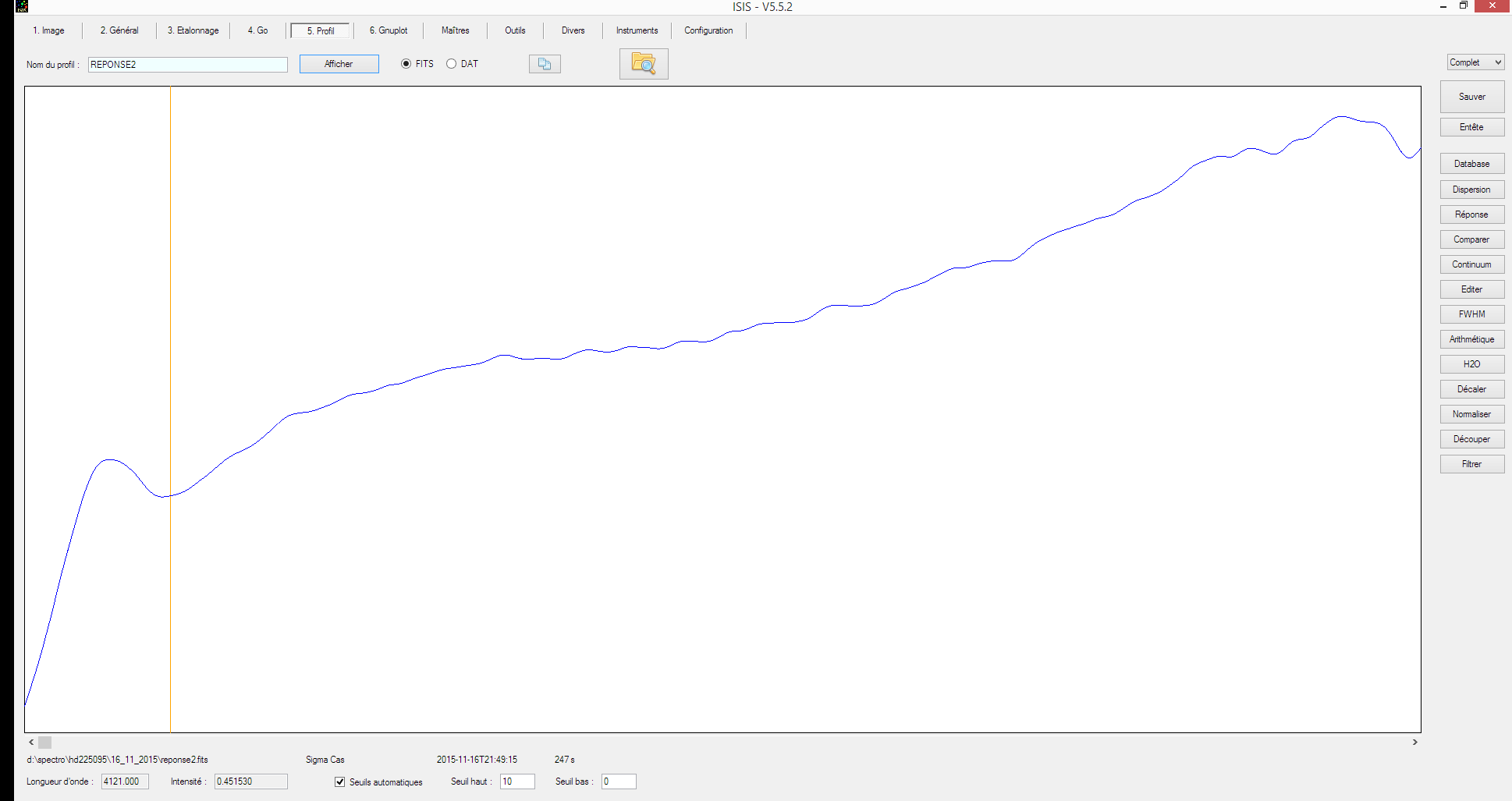Click the Nom du profil text field
The height and width of the screenshot is (801, 1512).
[x=187, y=65]
